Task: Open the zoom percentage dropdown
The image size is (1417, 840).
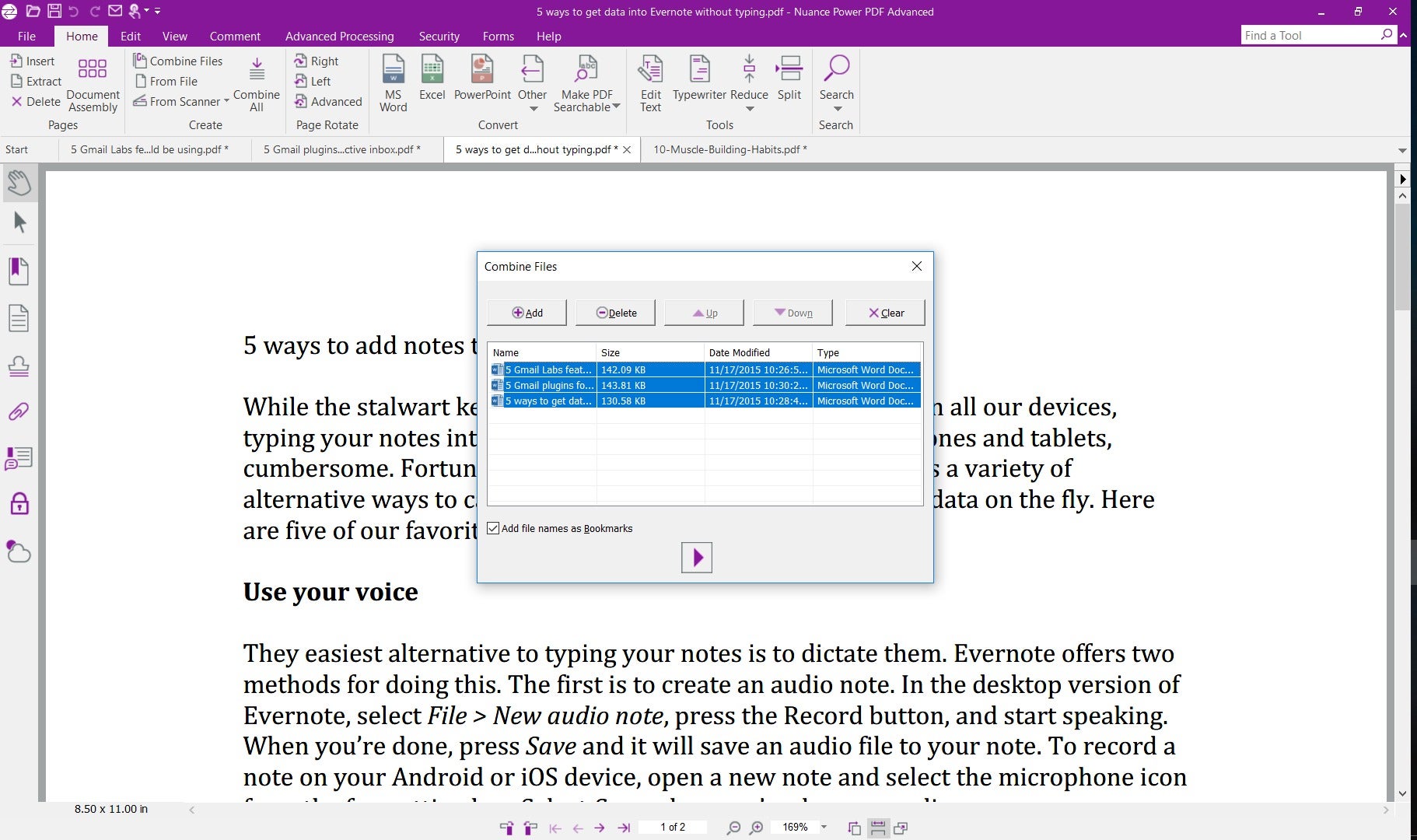Action: tap(824, 827)
